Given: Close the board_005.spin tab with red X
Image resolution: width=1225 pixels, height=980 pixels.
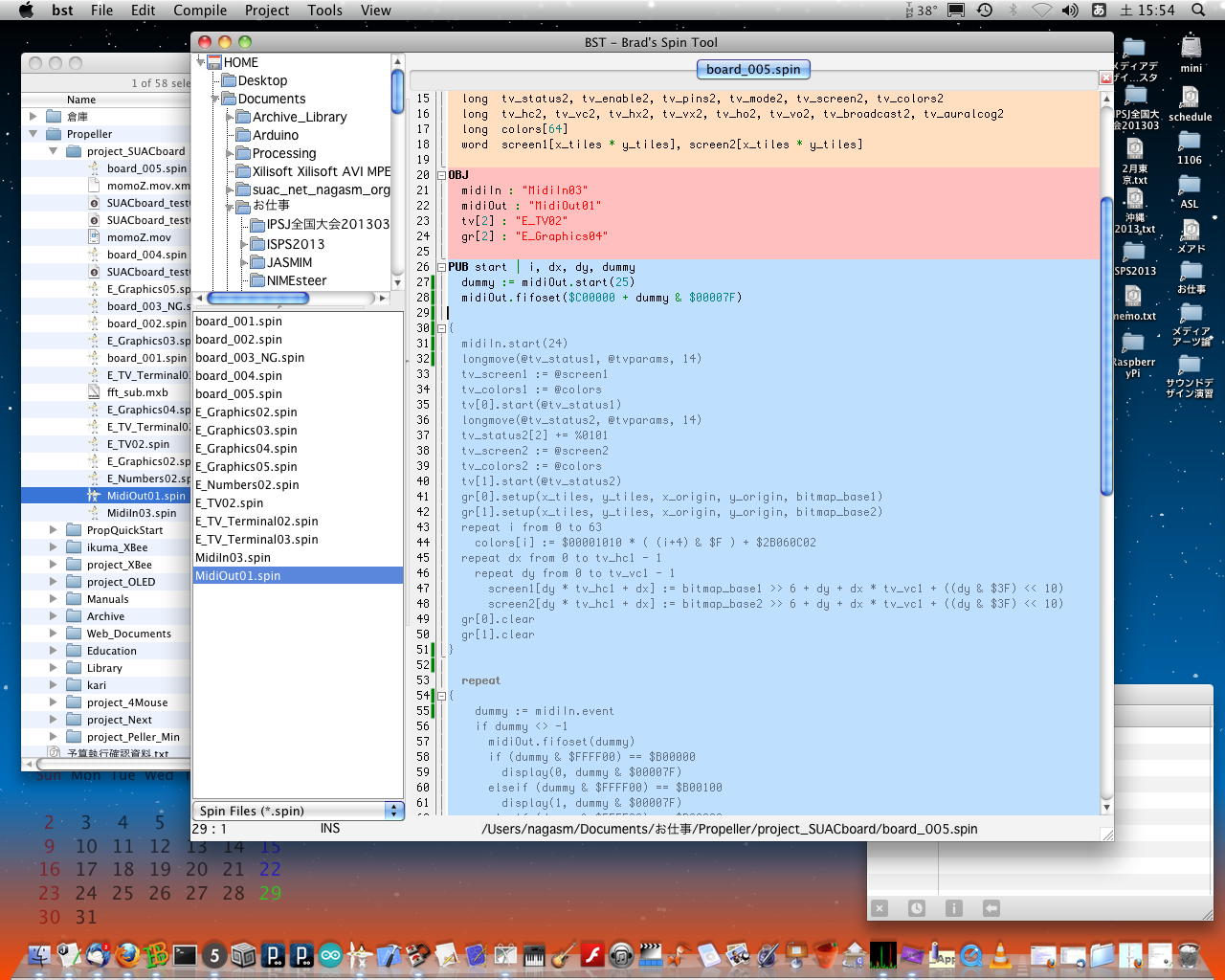Looking at the screenshot, I should tap(1105, 78).
